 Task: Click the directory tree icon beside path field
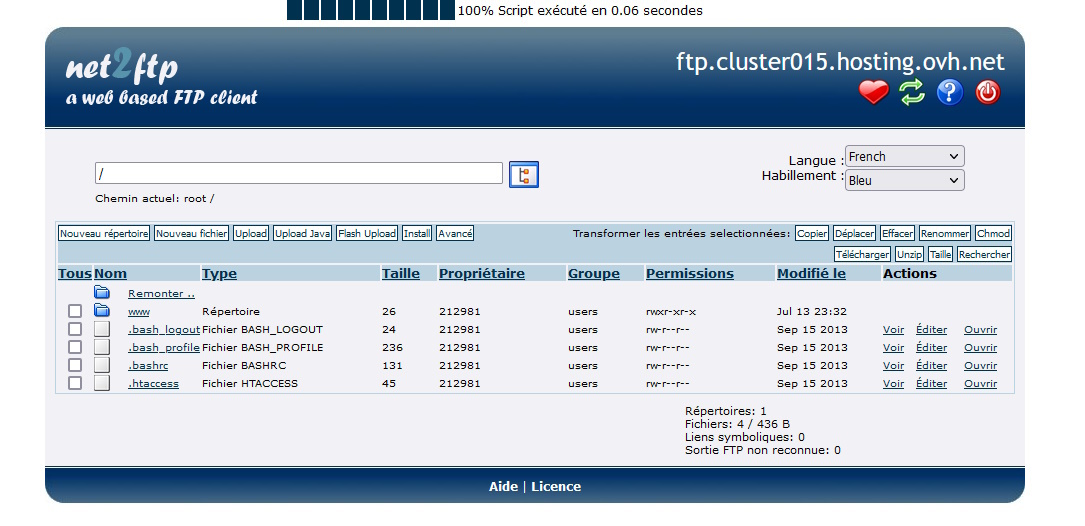[523, 174]
